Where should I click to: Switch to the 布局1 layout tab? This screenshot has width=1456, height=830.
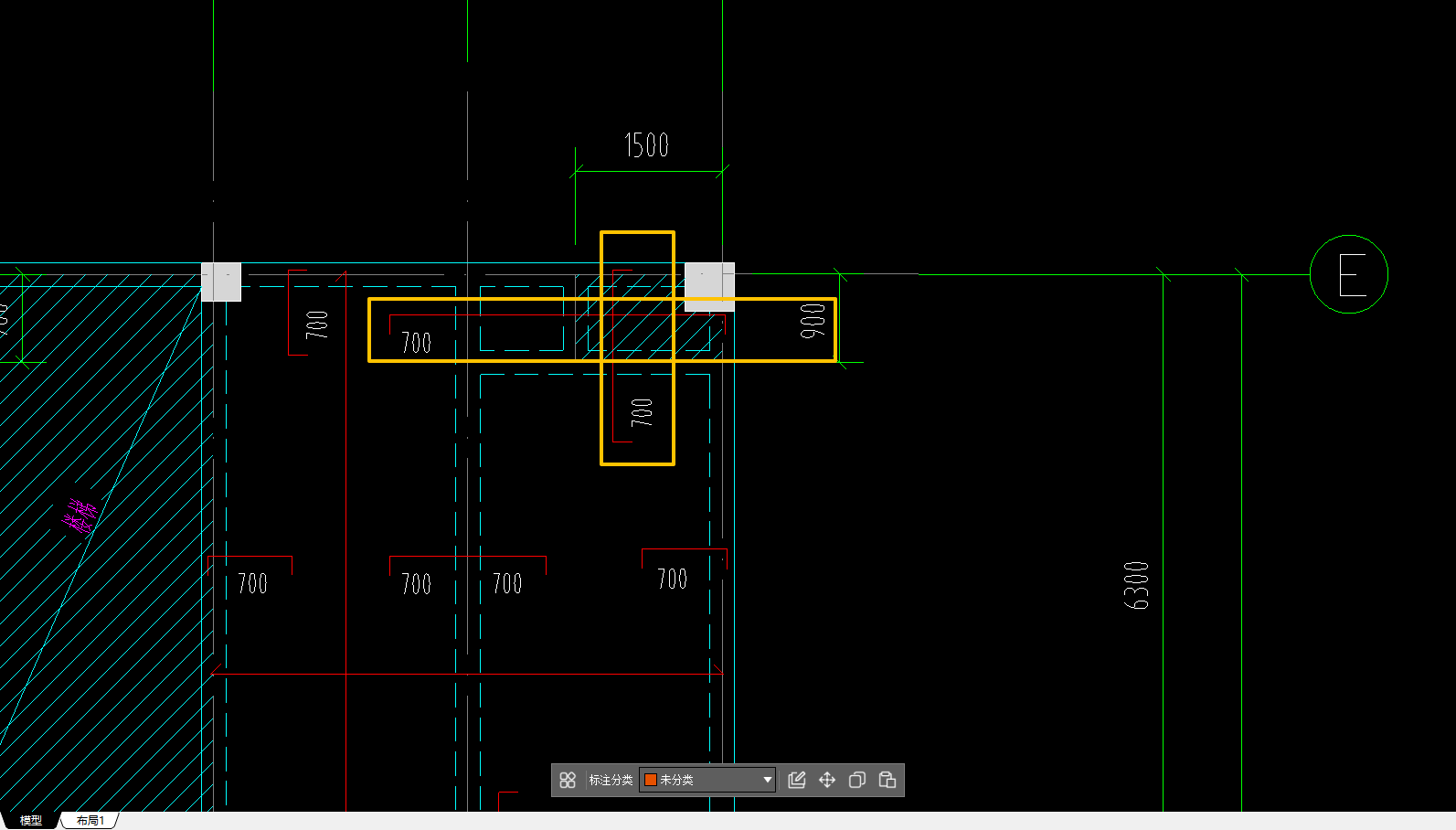coord(90,821)
